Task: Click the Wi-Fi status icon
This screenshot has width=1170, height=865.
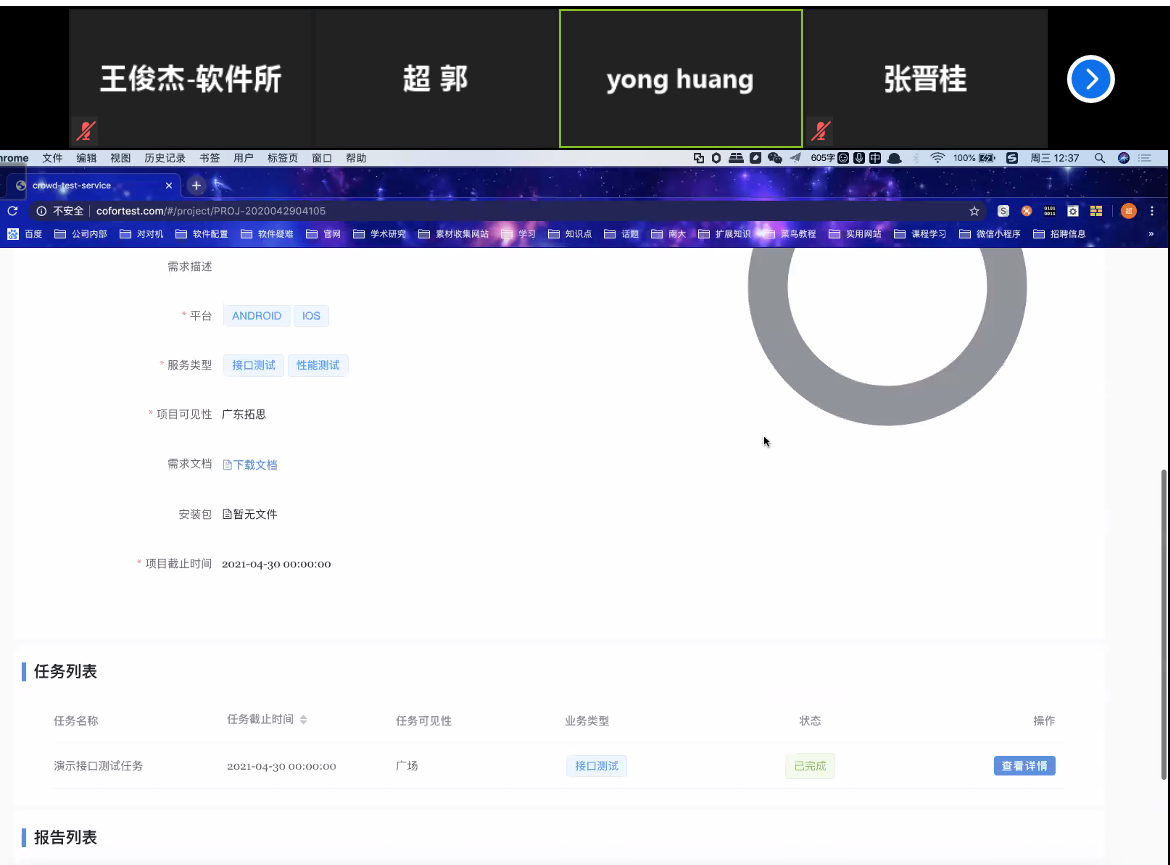Action: tap(937, 158)
